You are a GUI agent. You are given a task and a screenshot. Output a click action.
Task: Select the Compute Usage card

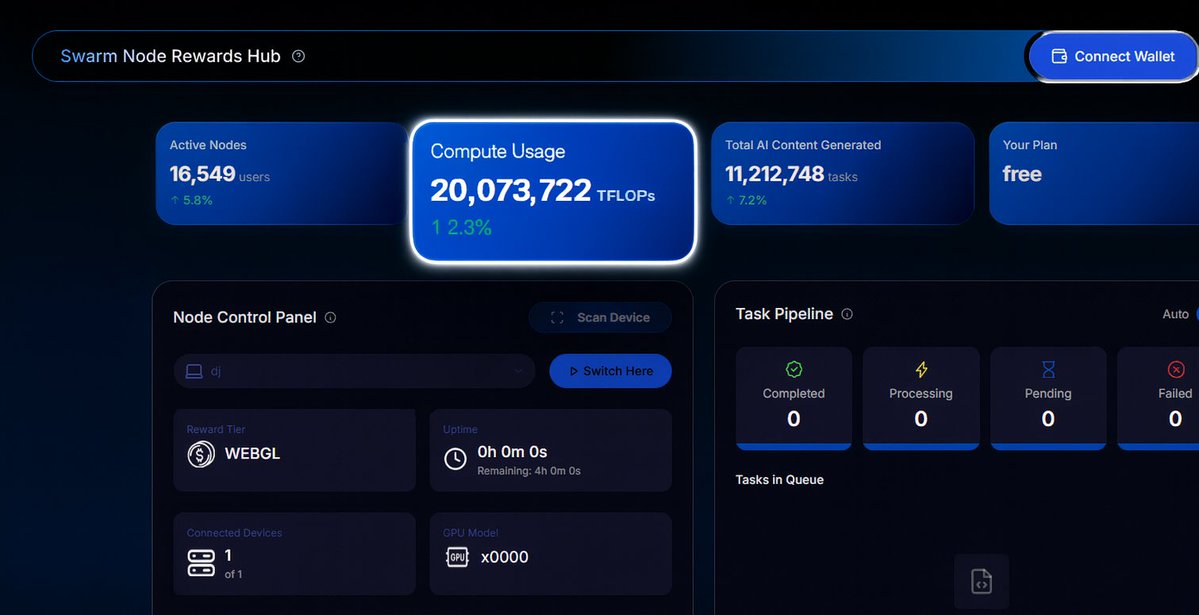tap(553, 191)
